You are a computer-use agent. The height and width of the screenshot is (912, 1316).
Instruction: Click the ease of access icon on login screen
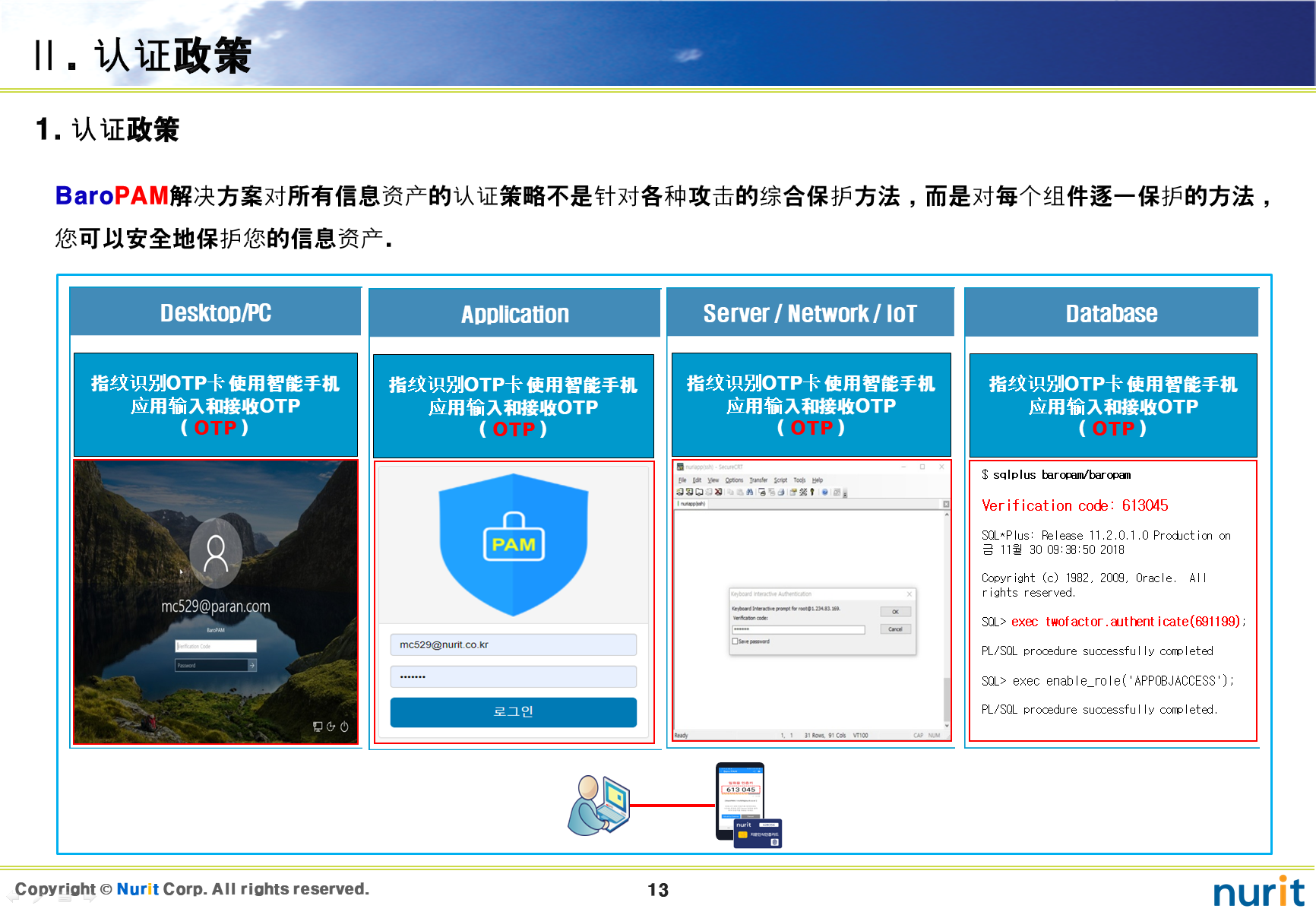pyautogui.click(x=331, y=727)
